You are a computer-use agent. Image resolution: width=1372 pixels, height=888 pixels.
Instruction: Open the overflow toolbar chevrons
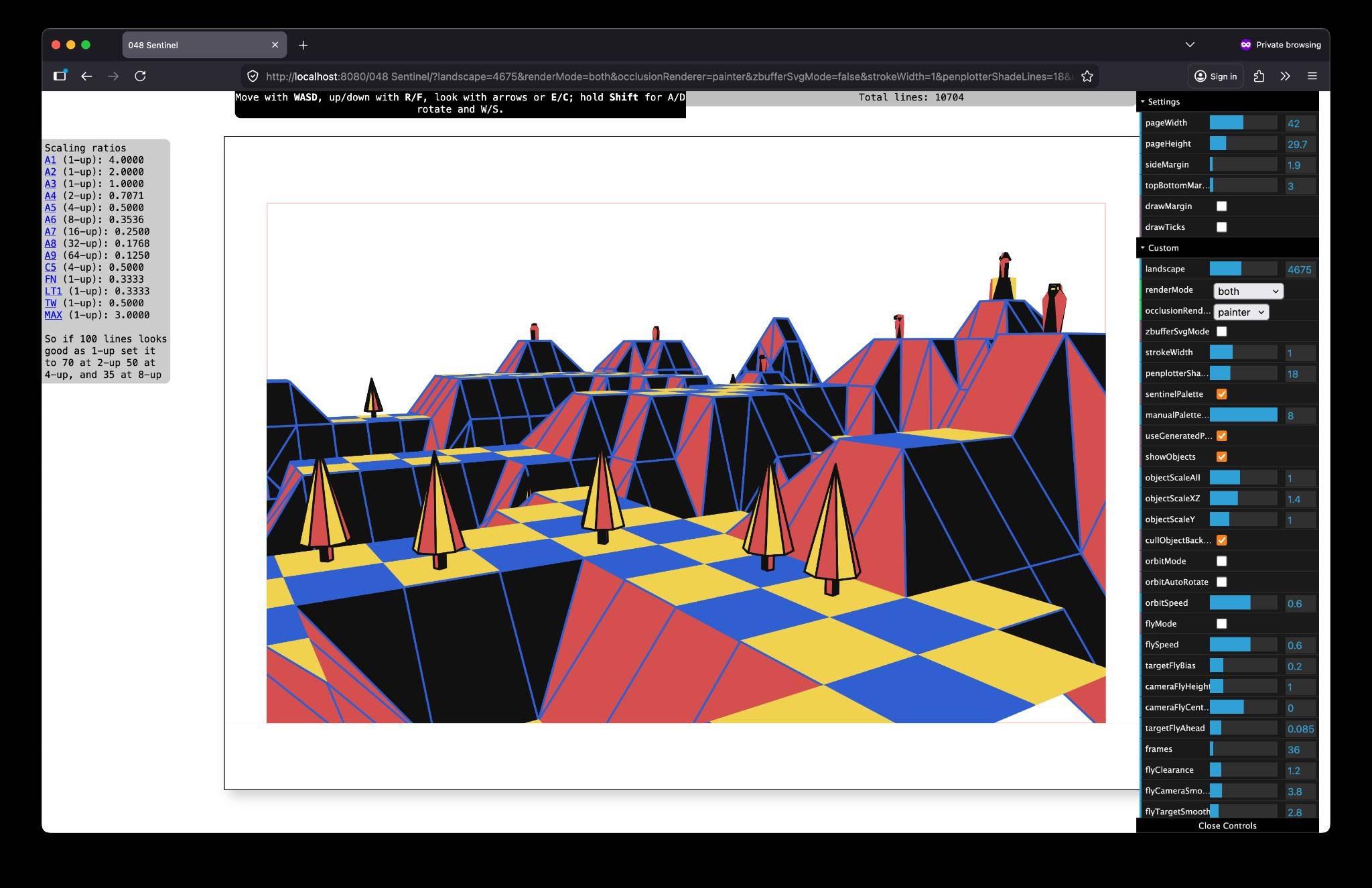1285,76
